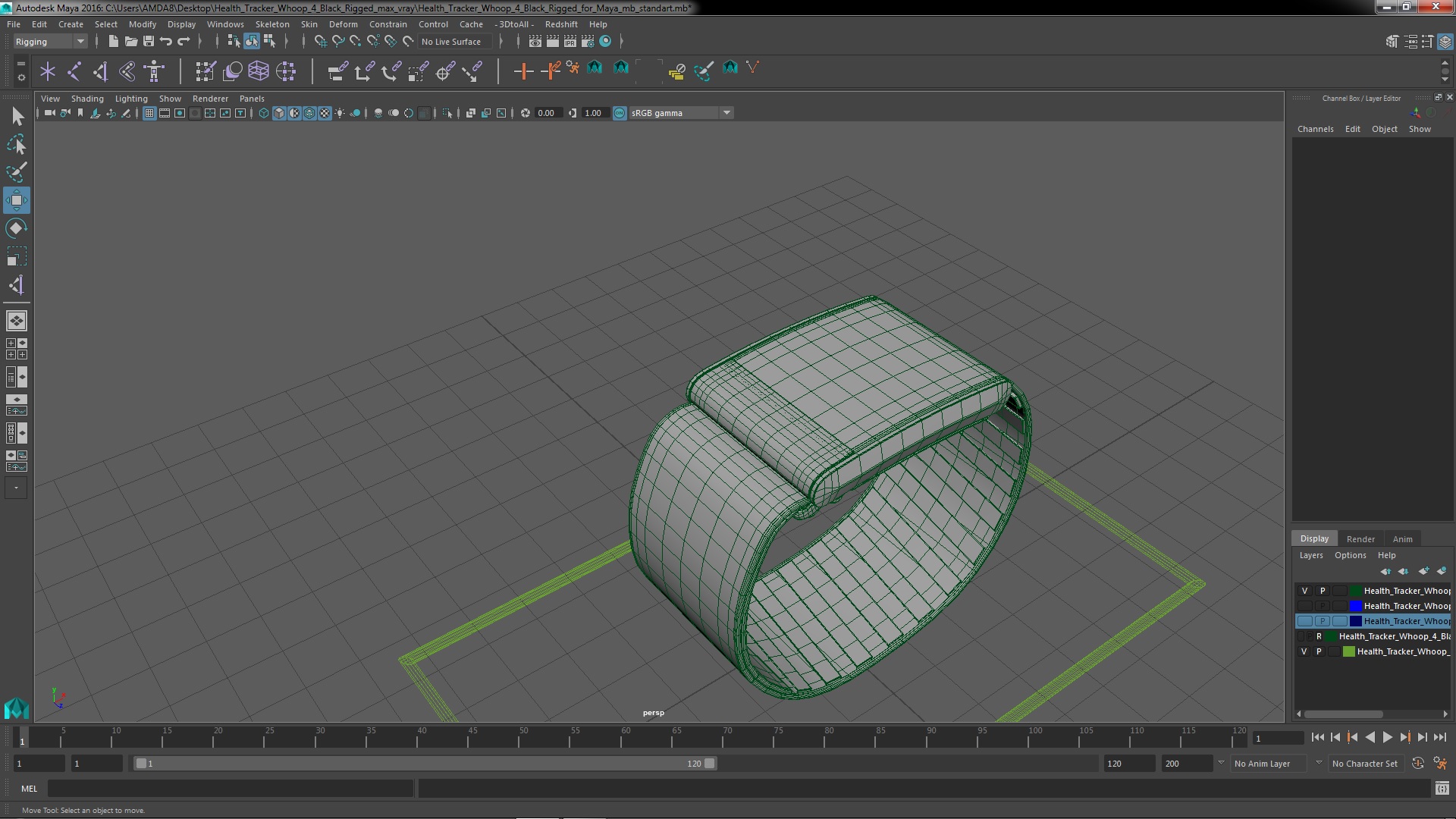Click the No Live Surface button
This screenshot has width=1456, height=819.
[451, 42]
